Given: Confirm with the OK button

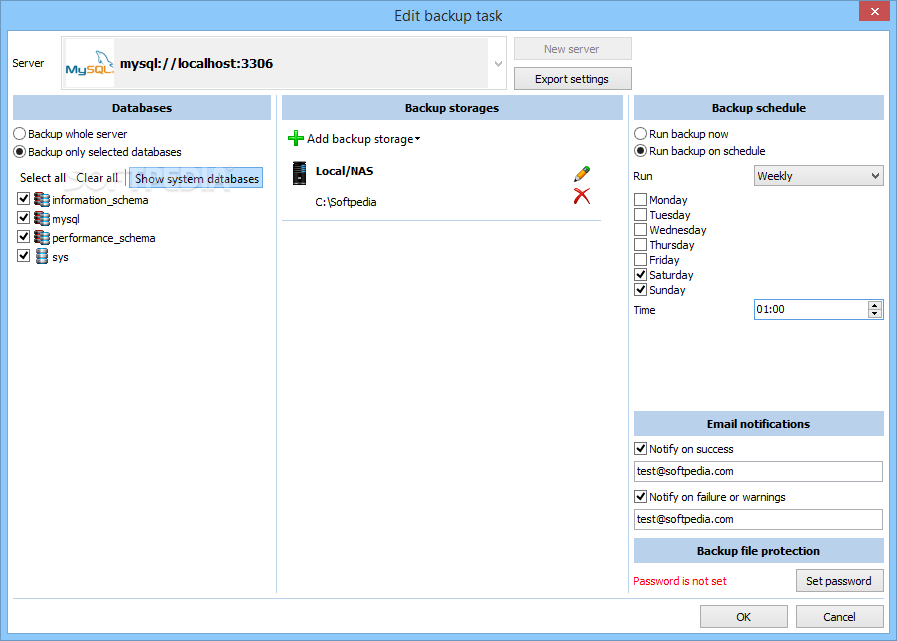Looking at the screenshot, I should pyautogui.click(x=744, y=617).
